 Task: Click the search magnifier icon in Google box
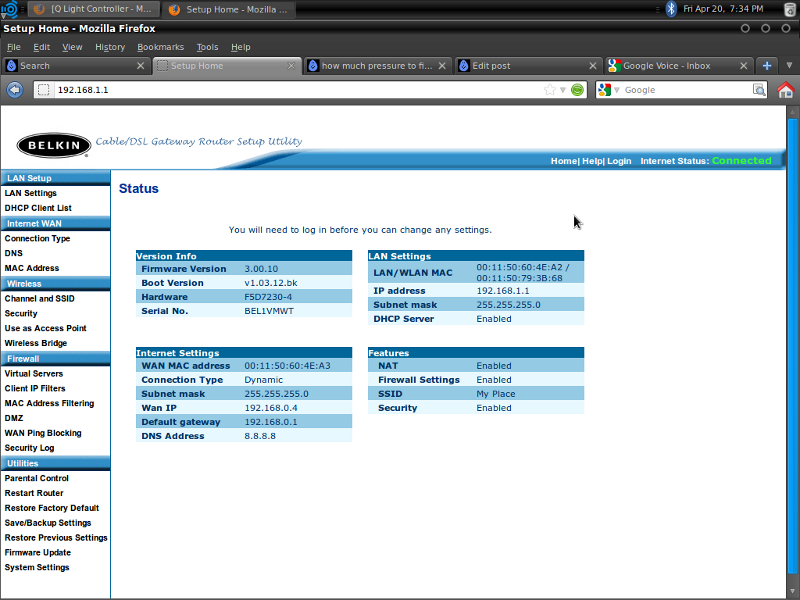pos(759,90)
